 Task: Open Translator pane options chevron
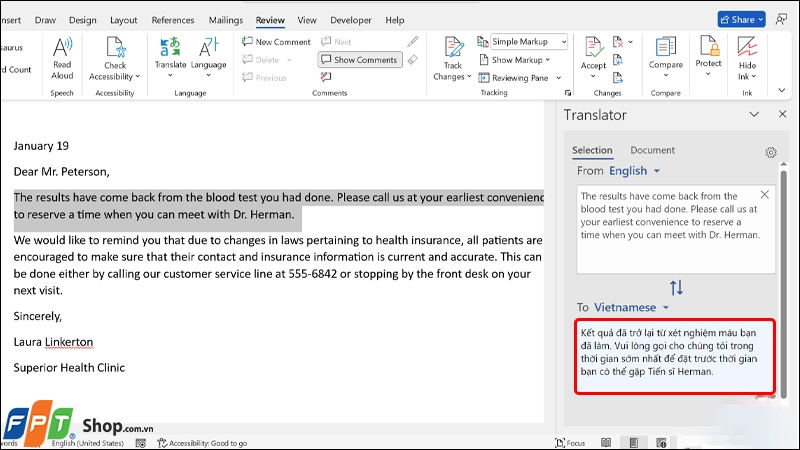754,114
